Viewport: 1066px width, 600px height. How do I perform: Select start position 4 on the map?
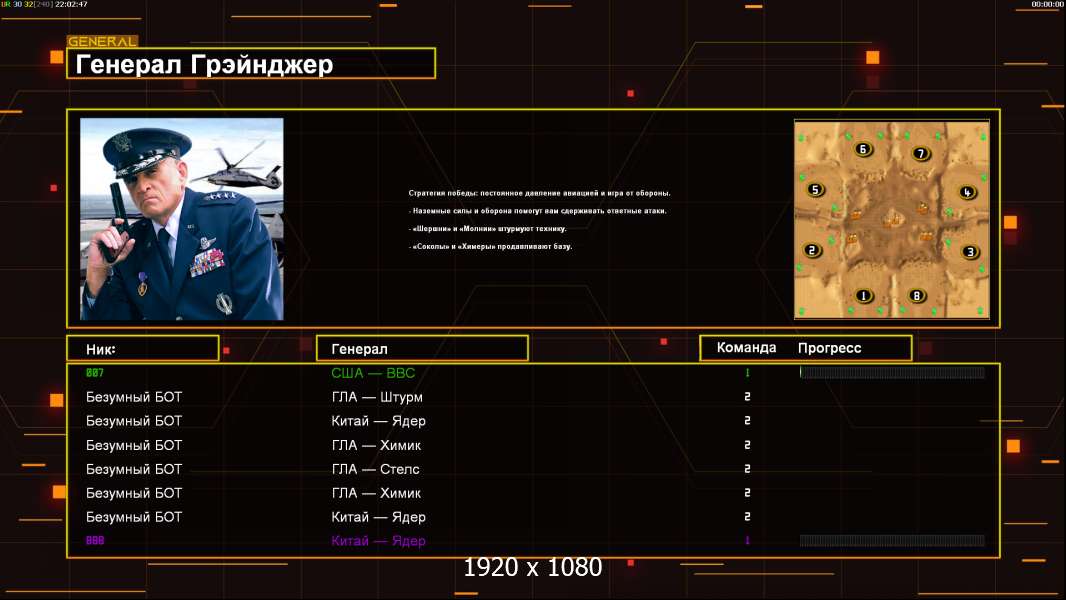point(967,192)
